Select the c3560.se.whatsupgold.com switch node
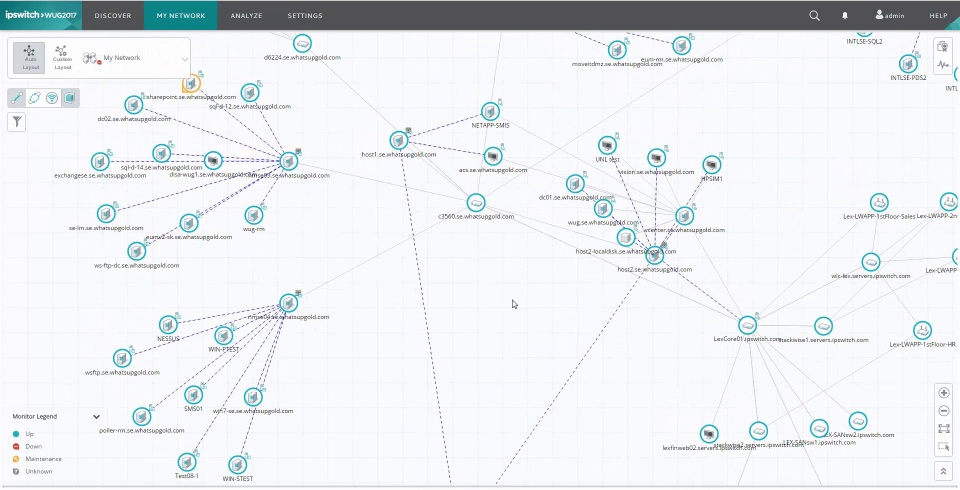 476,203
